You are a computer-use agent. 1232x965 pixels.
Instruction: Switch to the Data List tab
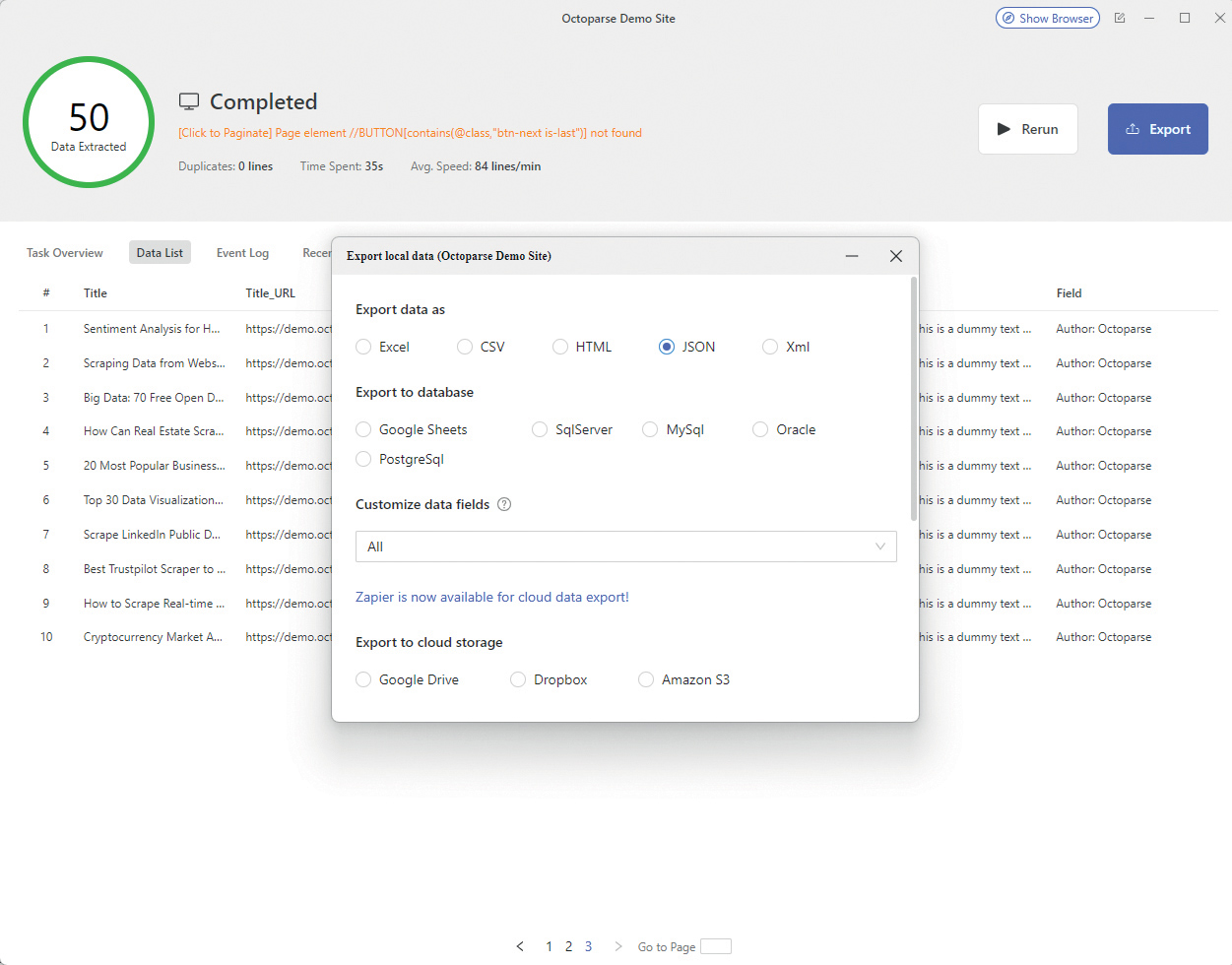(x=160, y=253)
